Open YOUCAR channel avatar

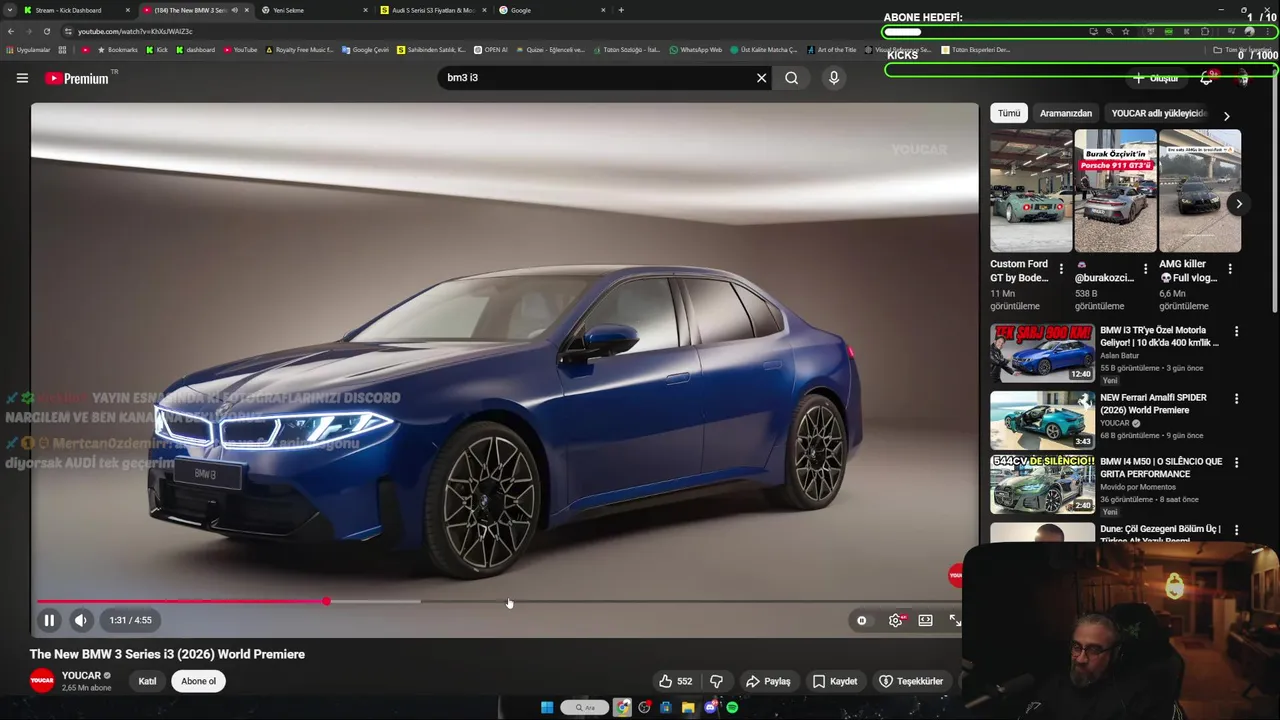click(42, 681)
